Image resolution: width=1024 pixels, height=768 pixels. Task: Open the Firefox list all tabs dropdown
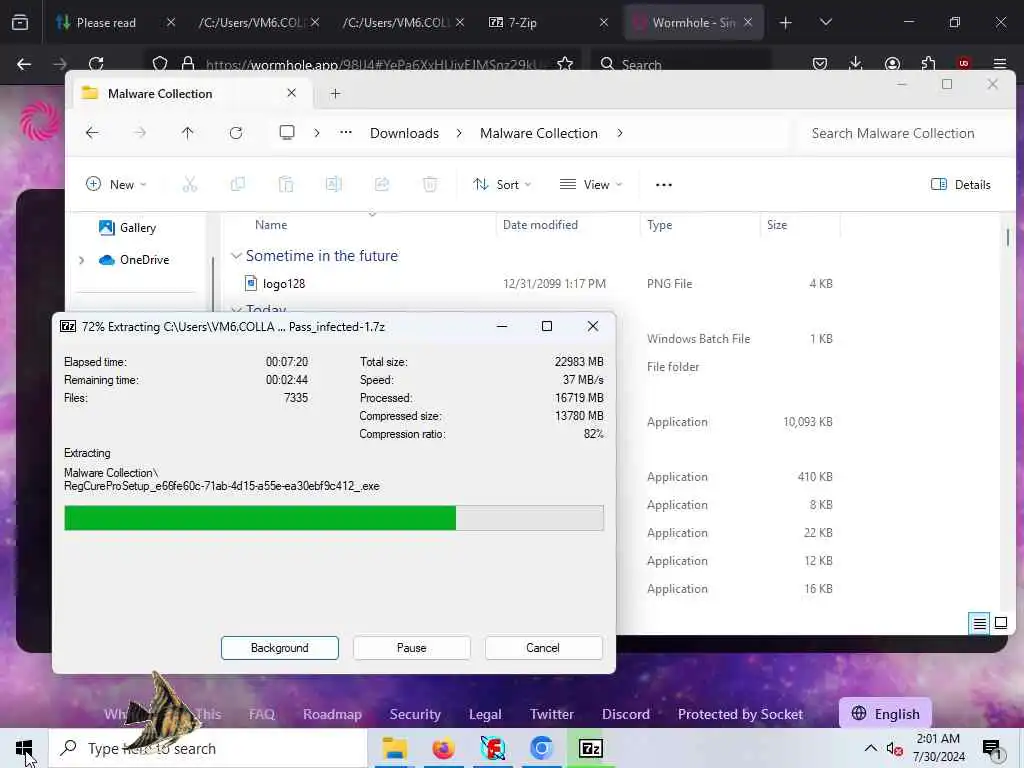tap(825, 23)
